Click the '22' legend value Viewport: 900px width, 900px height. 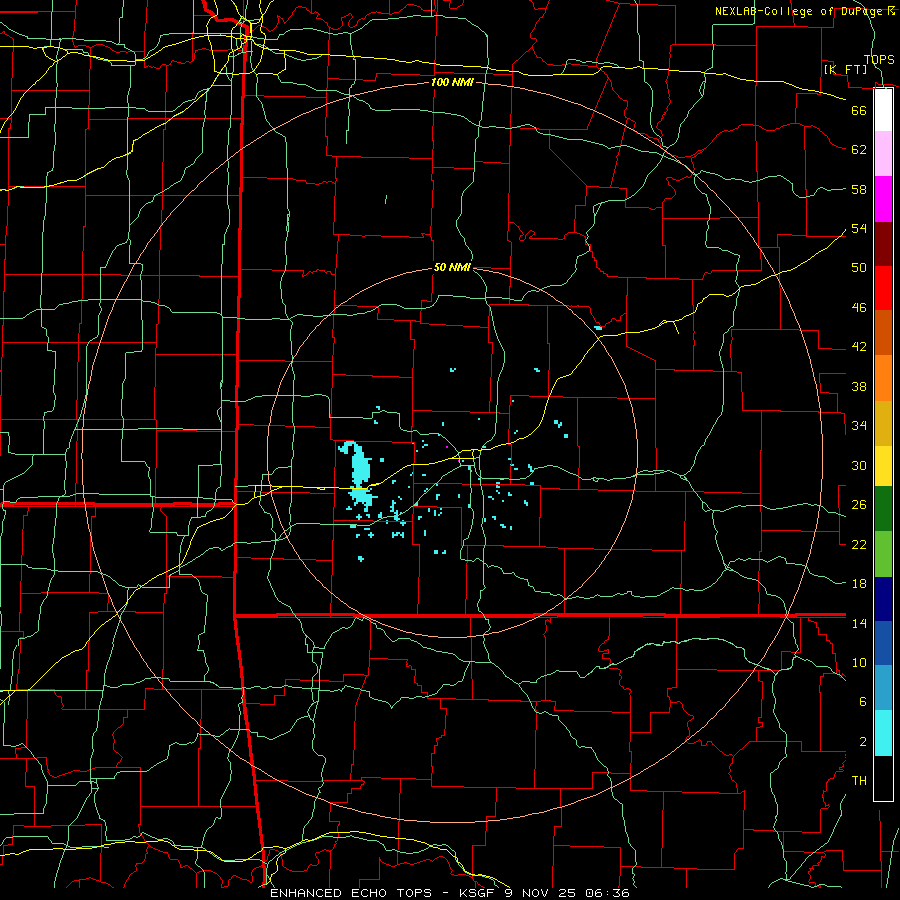click(859, 544)
